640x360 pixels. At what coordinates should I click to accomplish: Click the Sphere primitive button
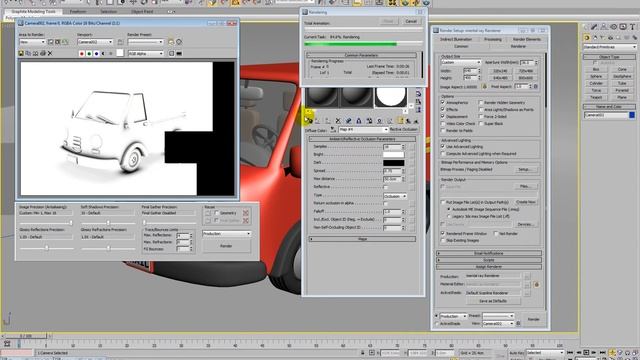pos(596,76)
